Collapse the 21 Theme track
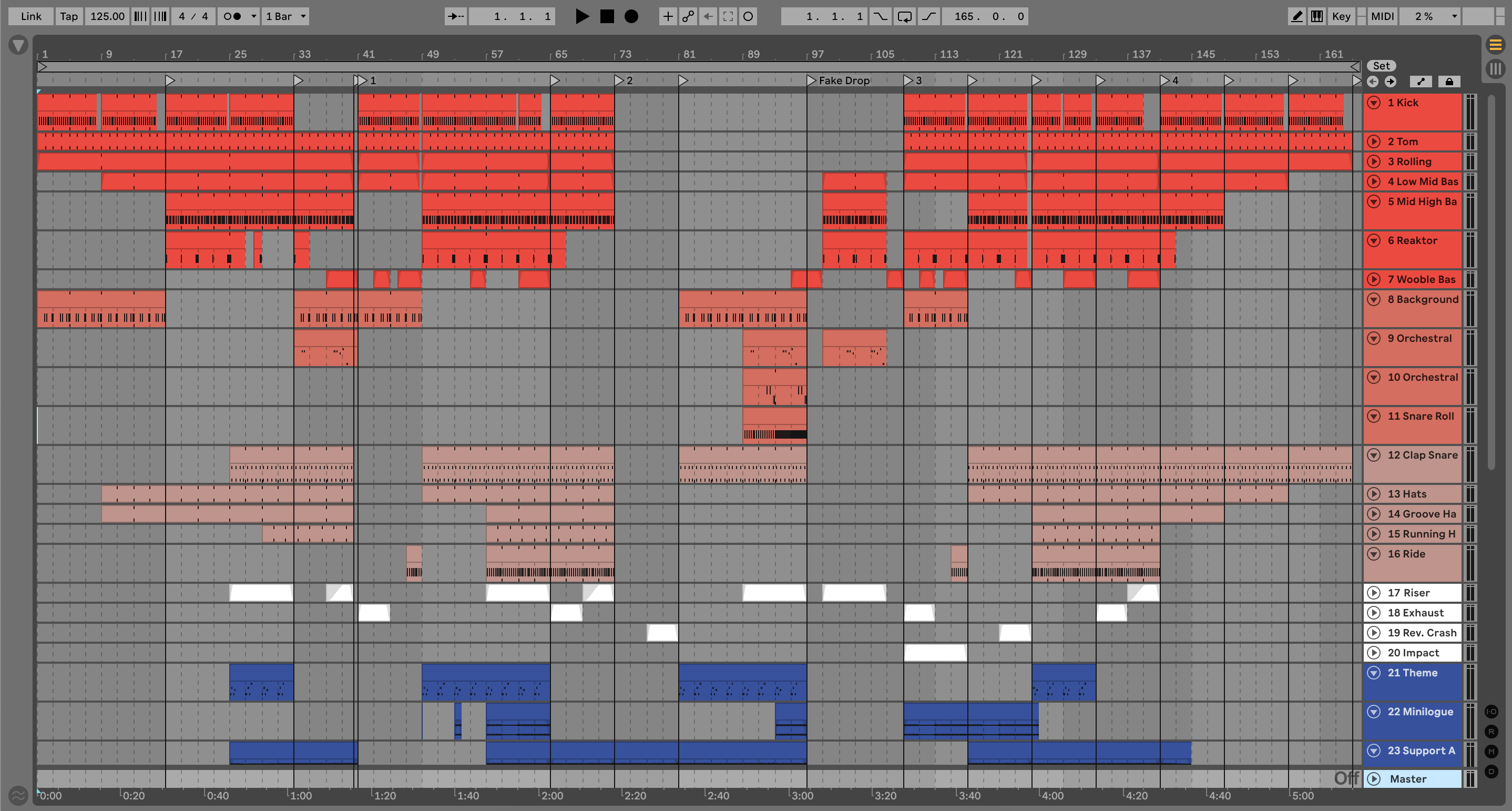 (1374, 673)
